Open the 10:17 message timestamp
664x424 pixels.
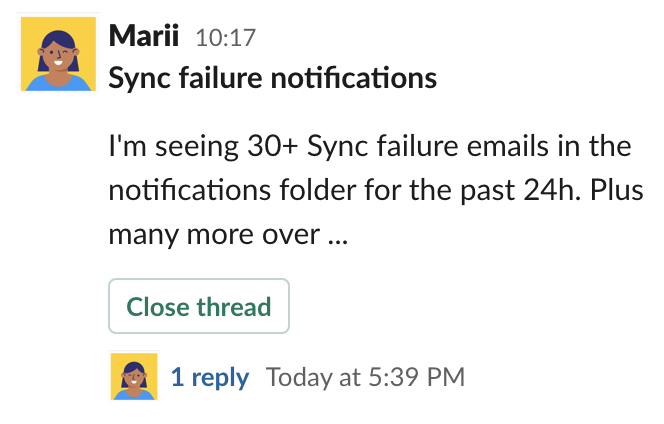click(225, 39)
